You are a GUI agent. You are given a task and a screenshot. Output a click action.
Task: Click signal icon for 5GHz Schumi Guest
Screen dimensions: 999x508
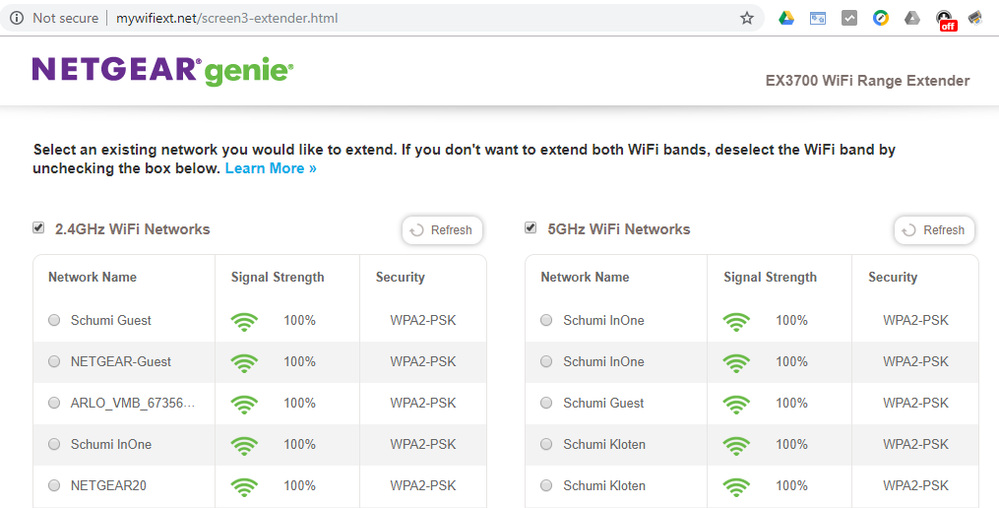click(x=737, y=403)
